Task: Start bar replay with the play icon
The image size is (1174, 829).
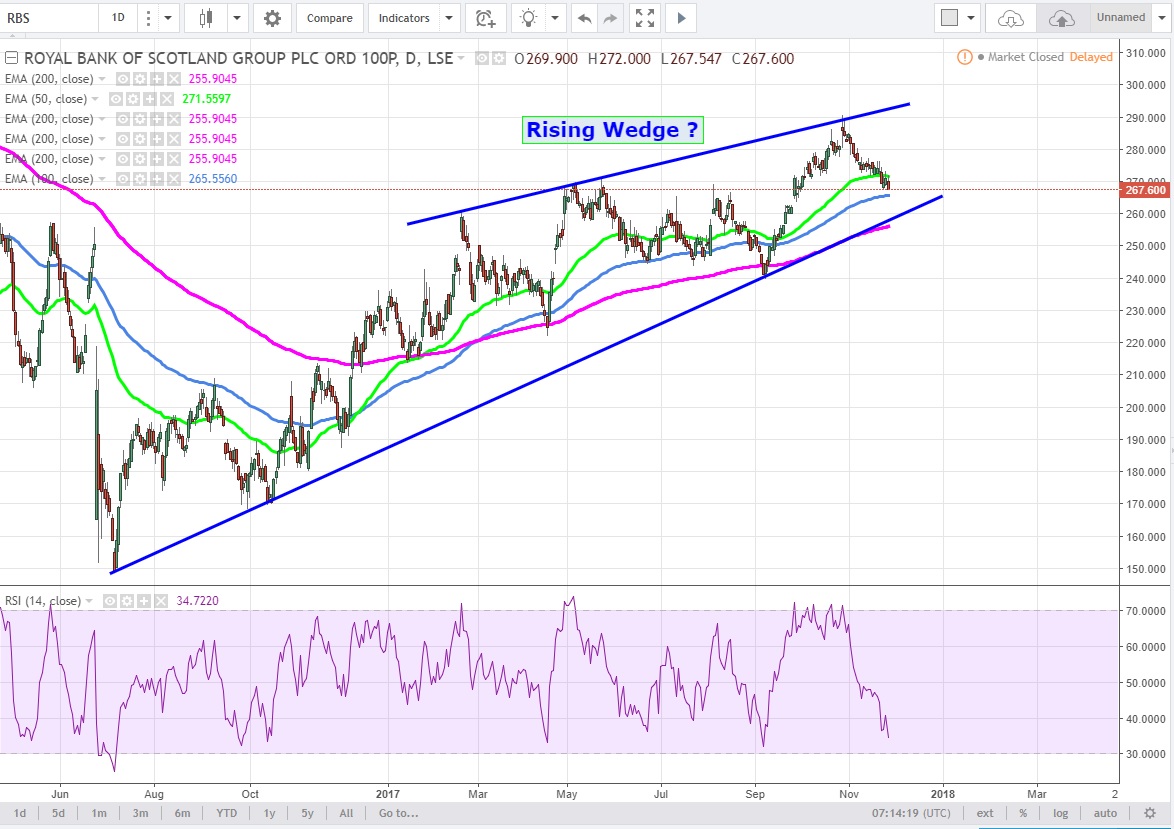Action: [x=681, y=18]
